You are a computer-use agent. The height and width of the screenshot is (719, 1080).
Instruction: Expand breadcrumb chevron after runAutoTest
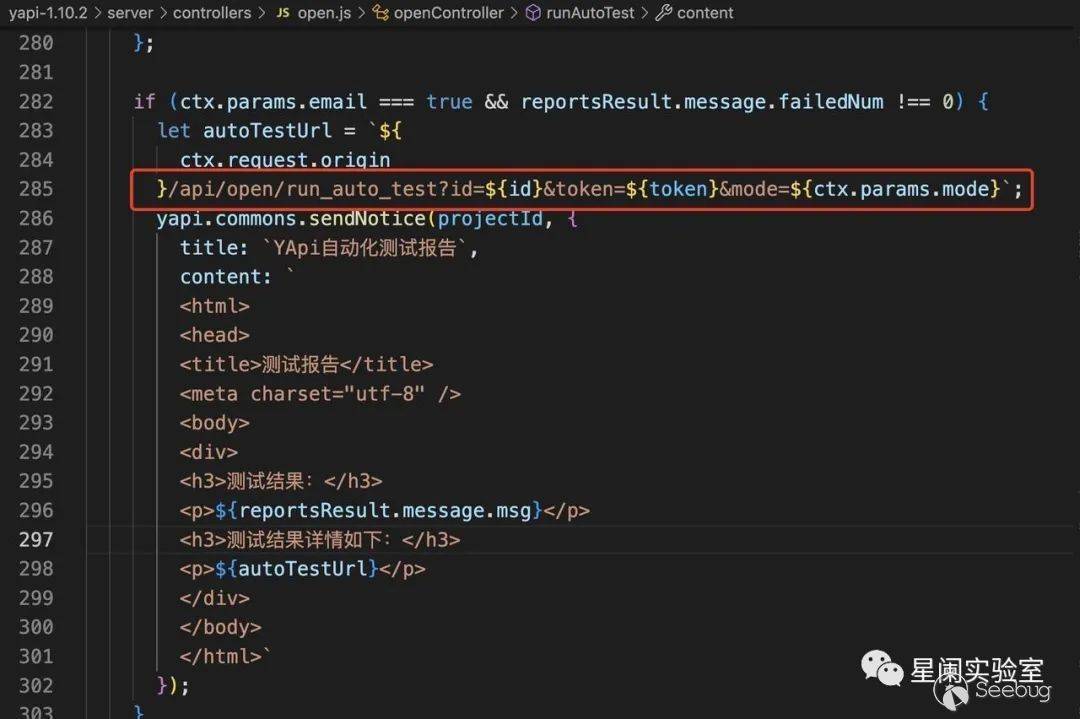tap(645, 12)
